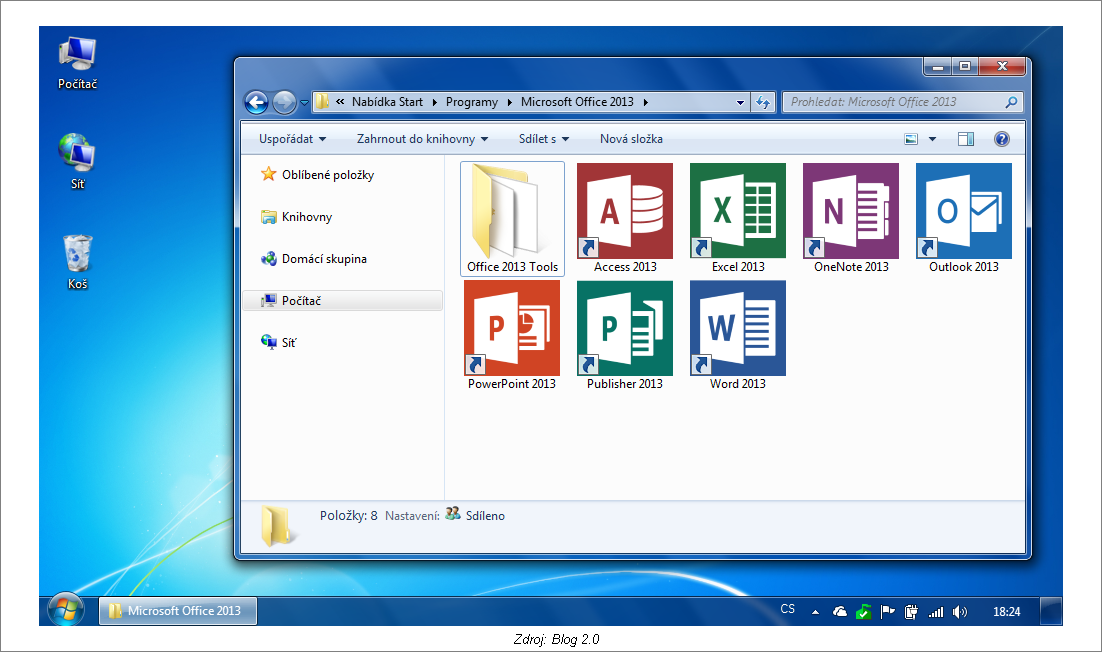Open the Access 2013 shortcut

(625, 211)
